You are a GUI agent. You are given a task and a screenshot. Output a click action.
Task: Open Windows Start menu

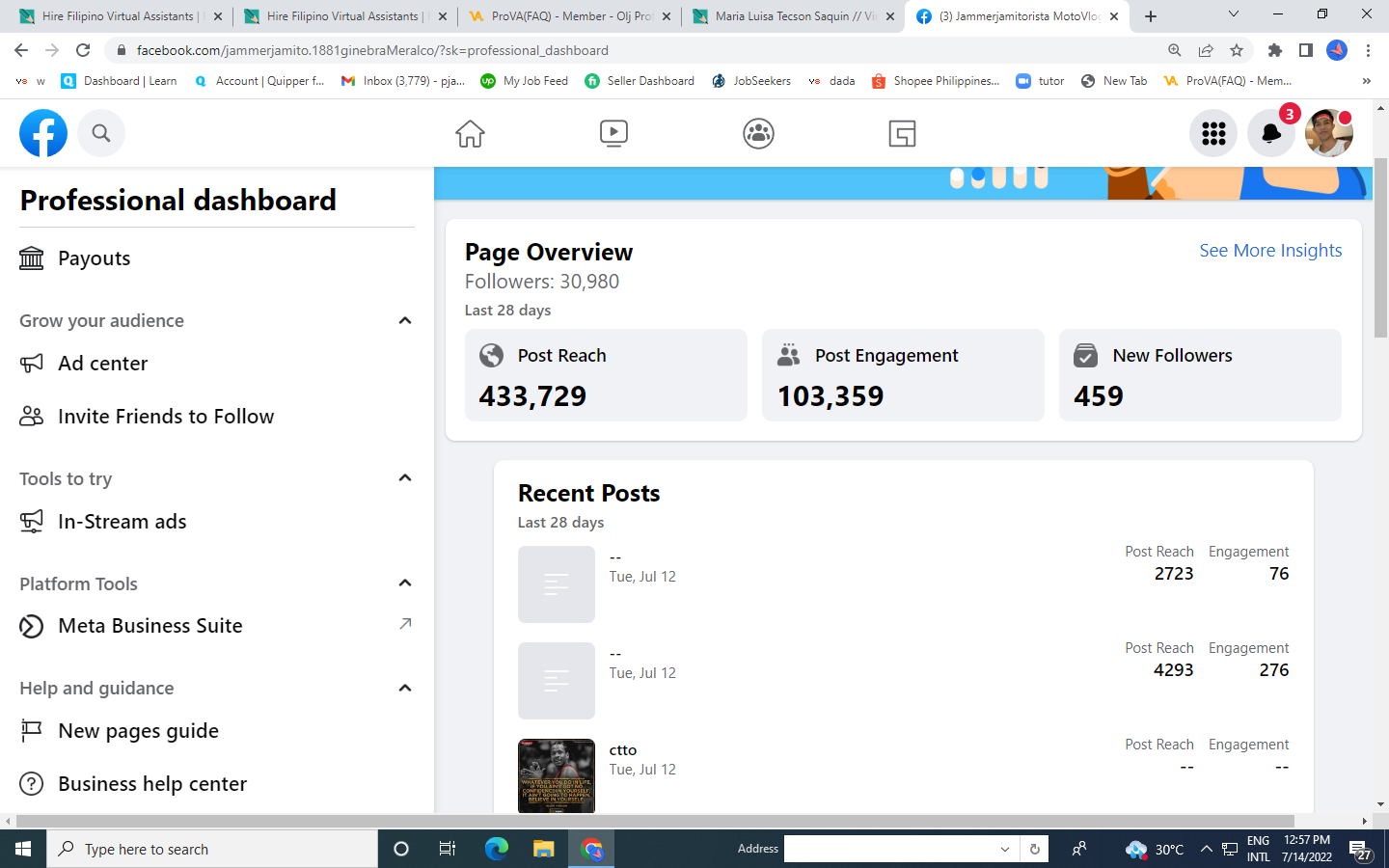[x=23, y=849]
